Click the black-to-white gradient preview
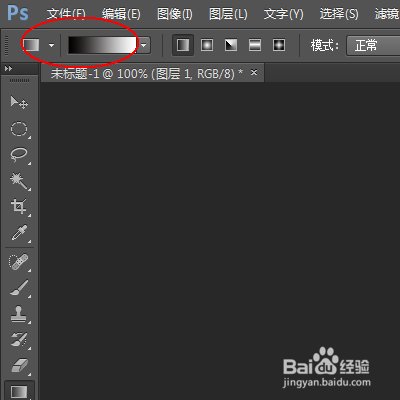 pos(102,45)
